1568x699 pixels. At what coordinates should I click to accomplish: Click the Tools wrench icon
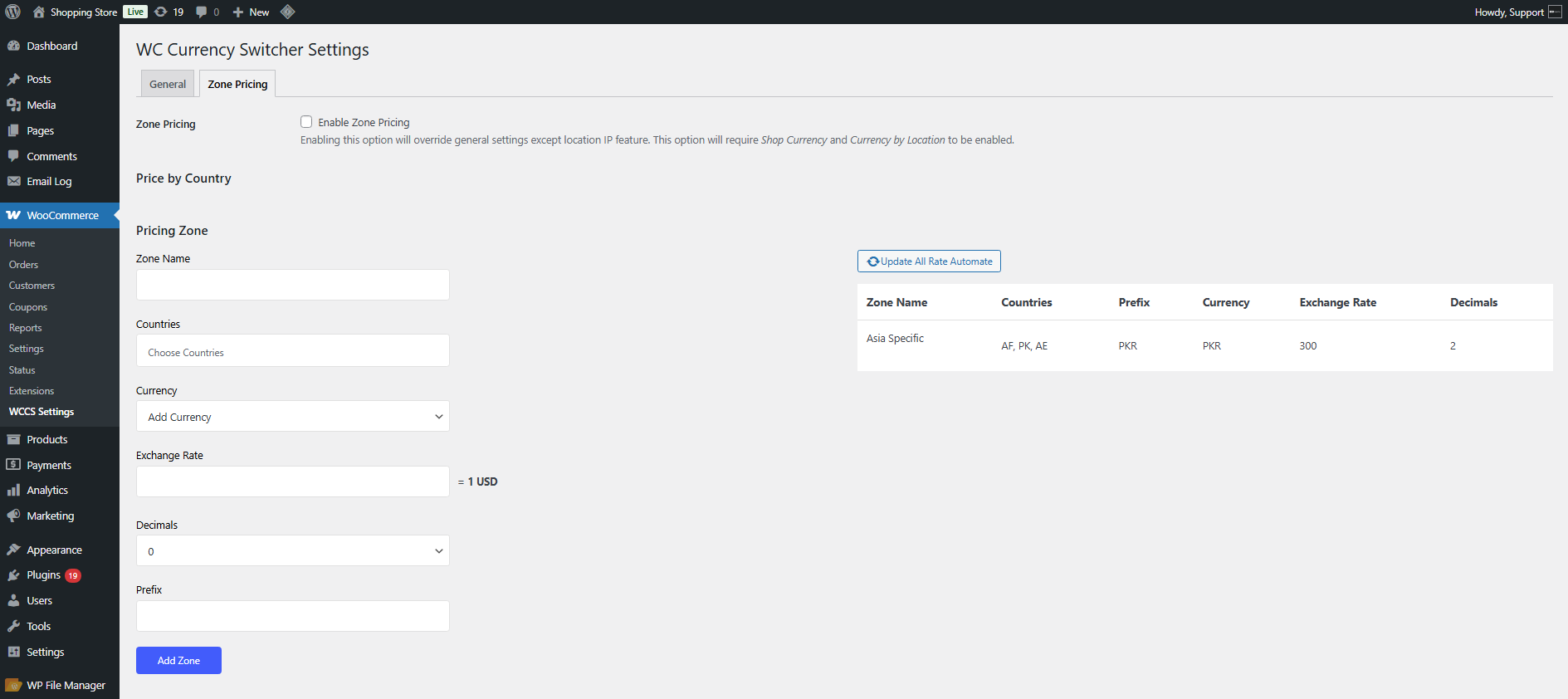13,626
